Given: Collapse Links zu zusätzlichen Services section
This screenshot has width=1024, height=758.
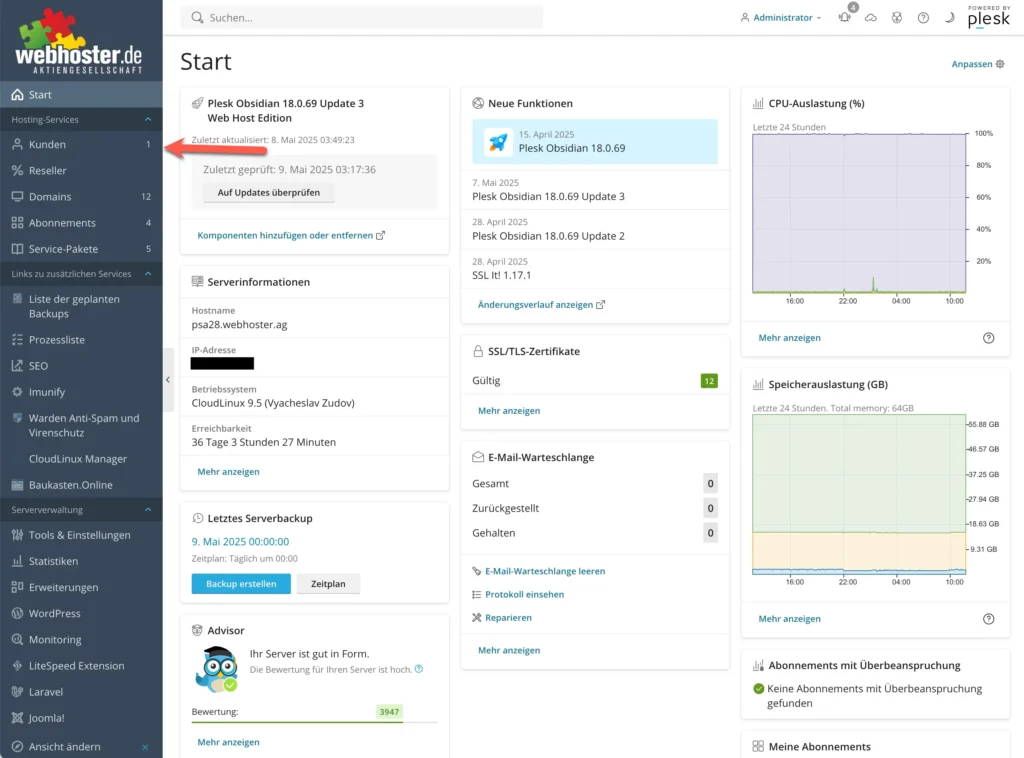Looking at the screenshot, I should (x=148, y=274).
